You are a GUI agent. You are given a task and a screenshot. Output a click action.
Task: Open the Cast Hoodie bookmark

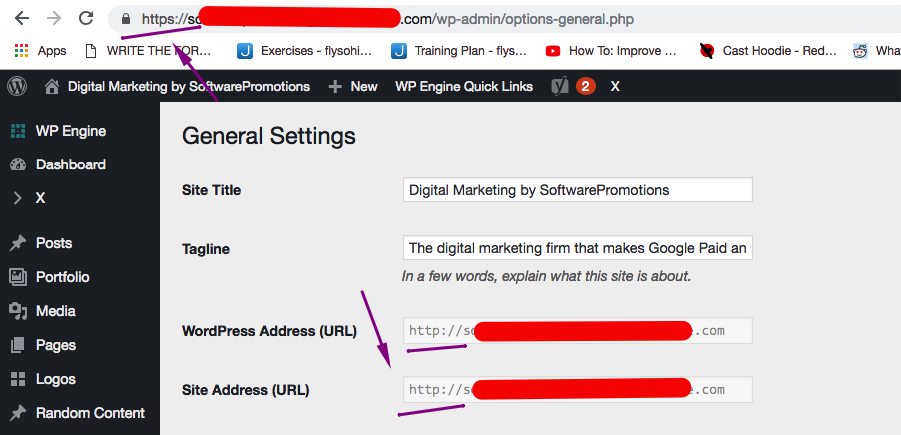[769, 51]
